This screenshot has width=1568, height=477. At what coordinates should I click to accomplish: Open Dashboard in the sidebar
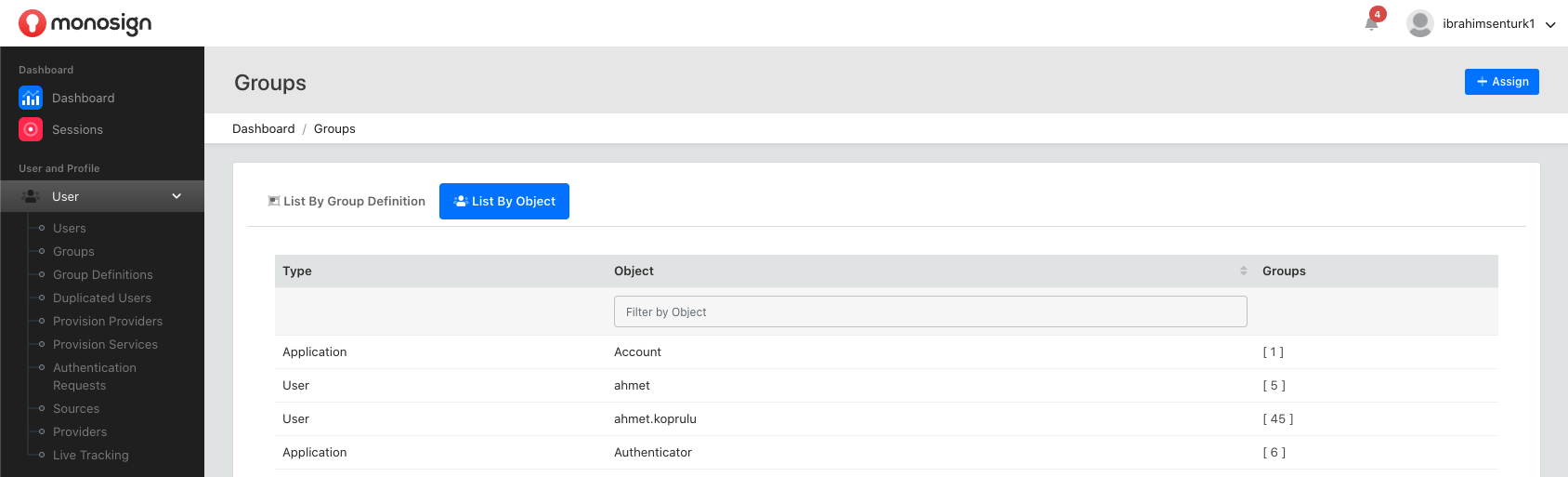pyautogui.click(x=84, y=98)
